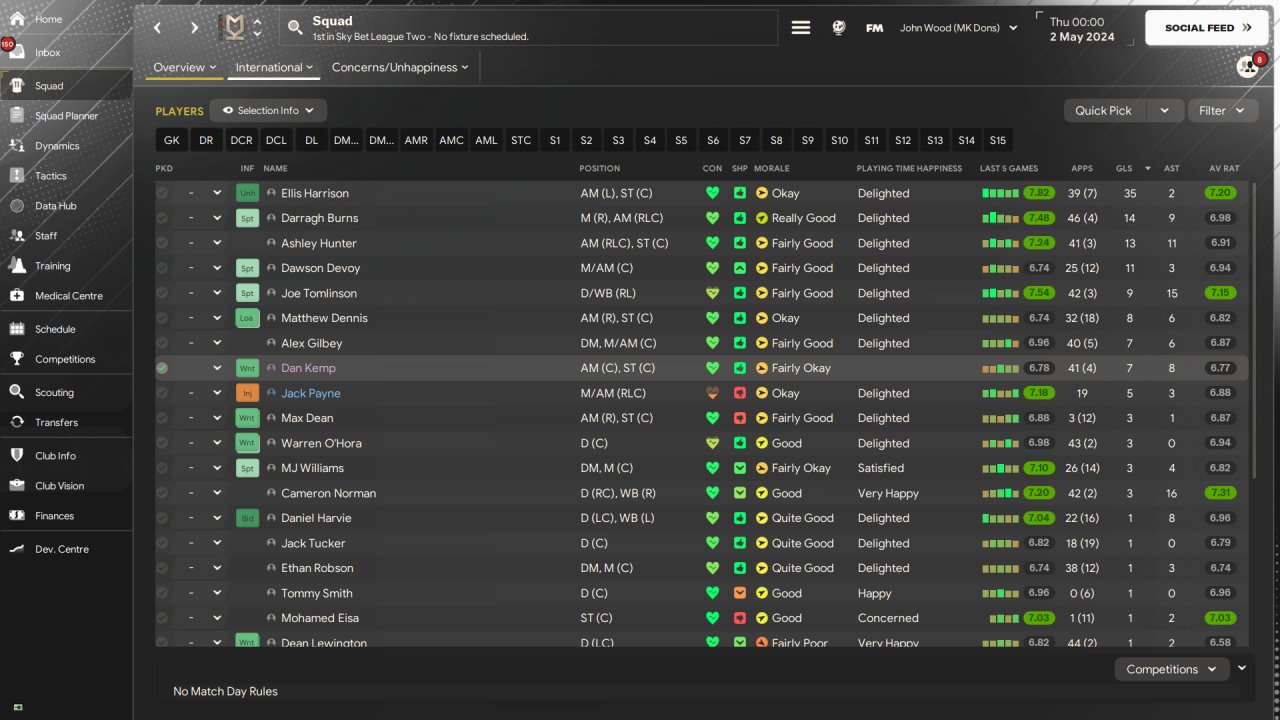1280x720 pixels.
Task: Open the Club Info shield icon
Action: pyautogui.click(x=17, y=455)
